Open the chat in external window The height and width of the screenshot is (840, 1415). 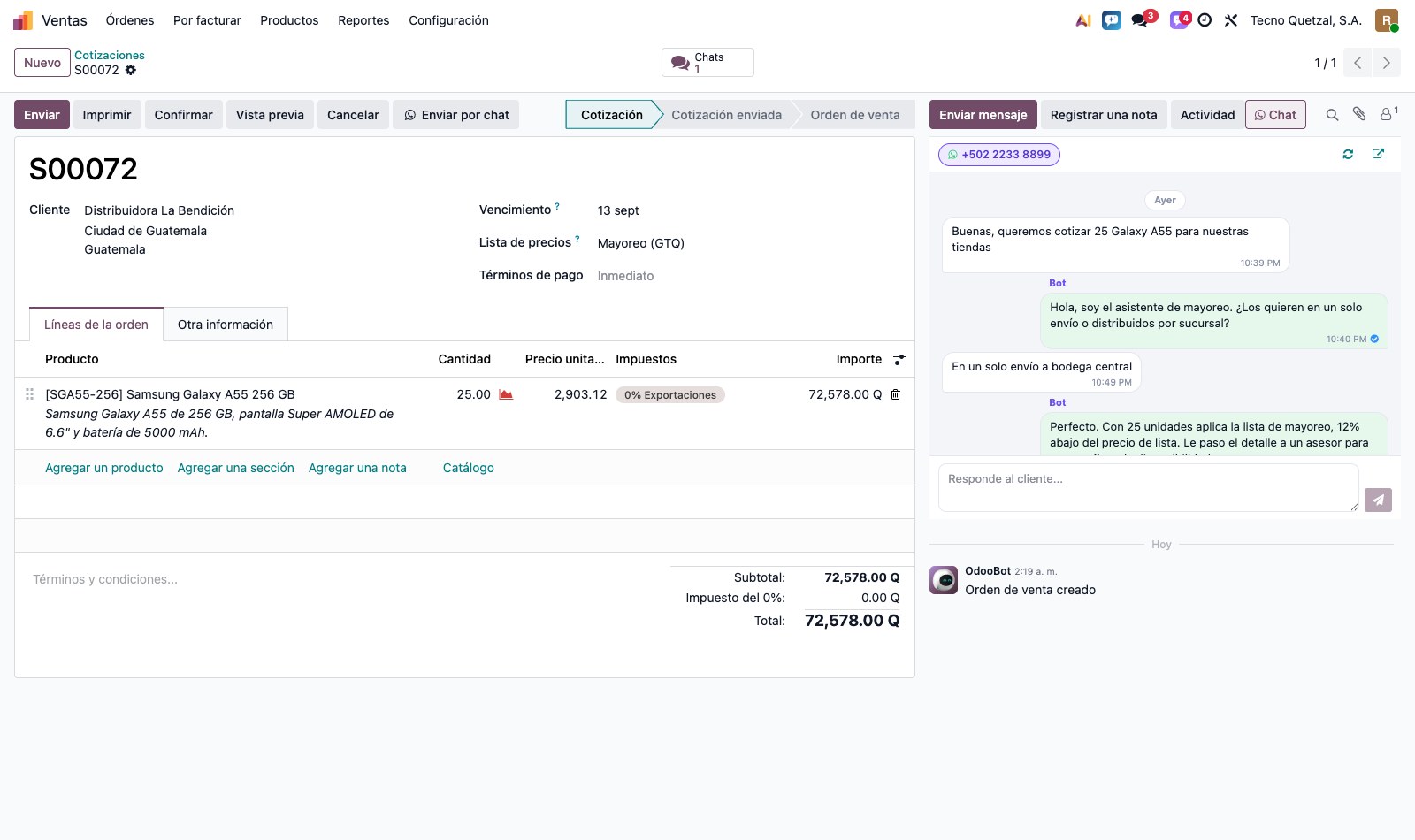(x=1378, y=154)
